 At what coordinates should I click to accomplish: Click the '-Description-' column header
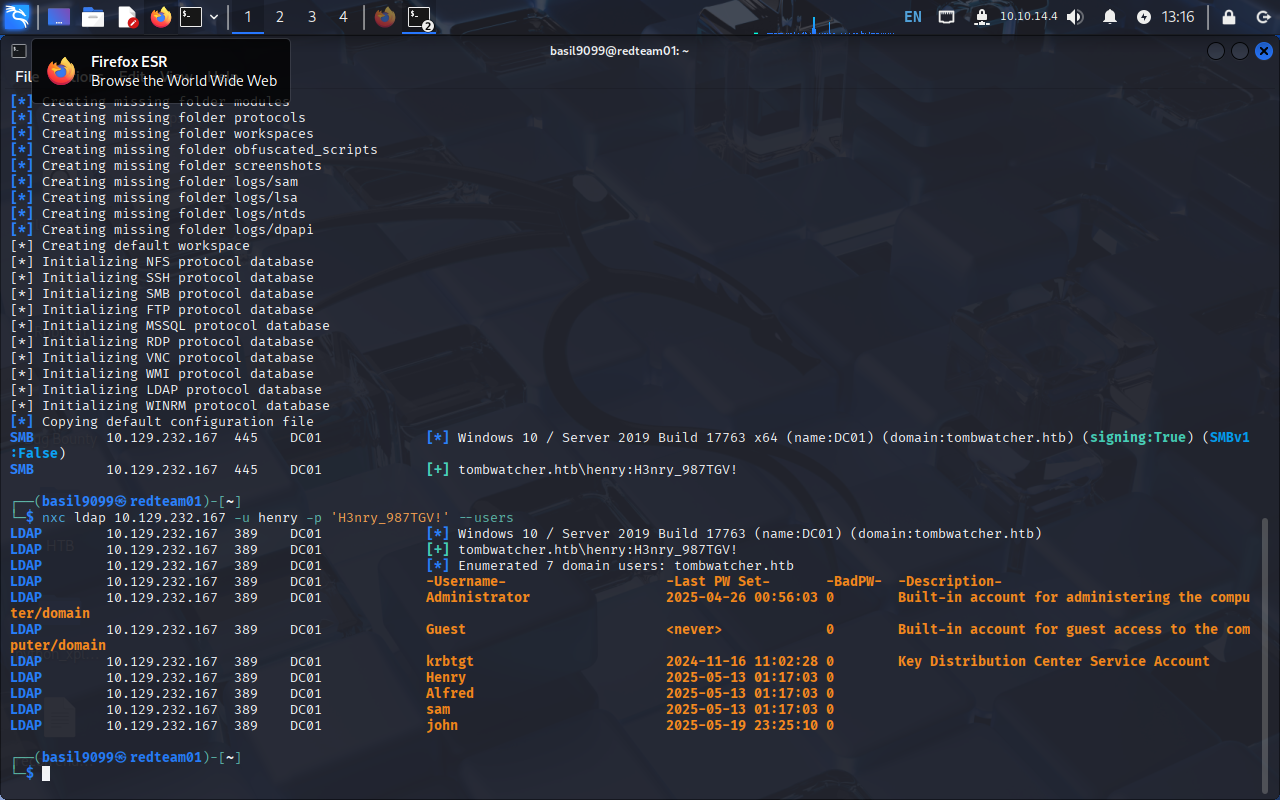[950, 581]
